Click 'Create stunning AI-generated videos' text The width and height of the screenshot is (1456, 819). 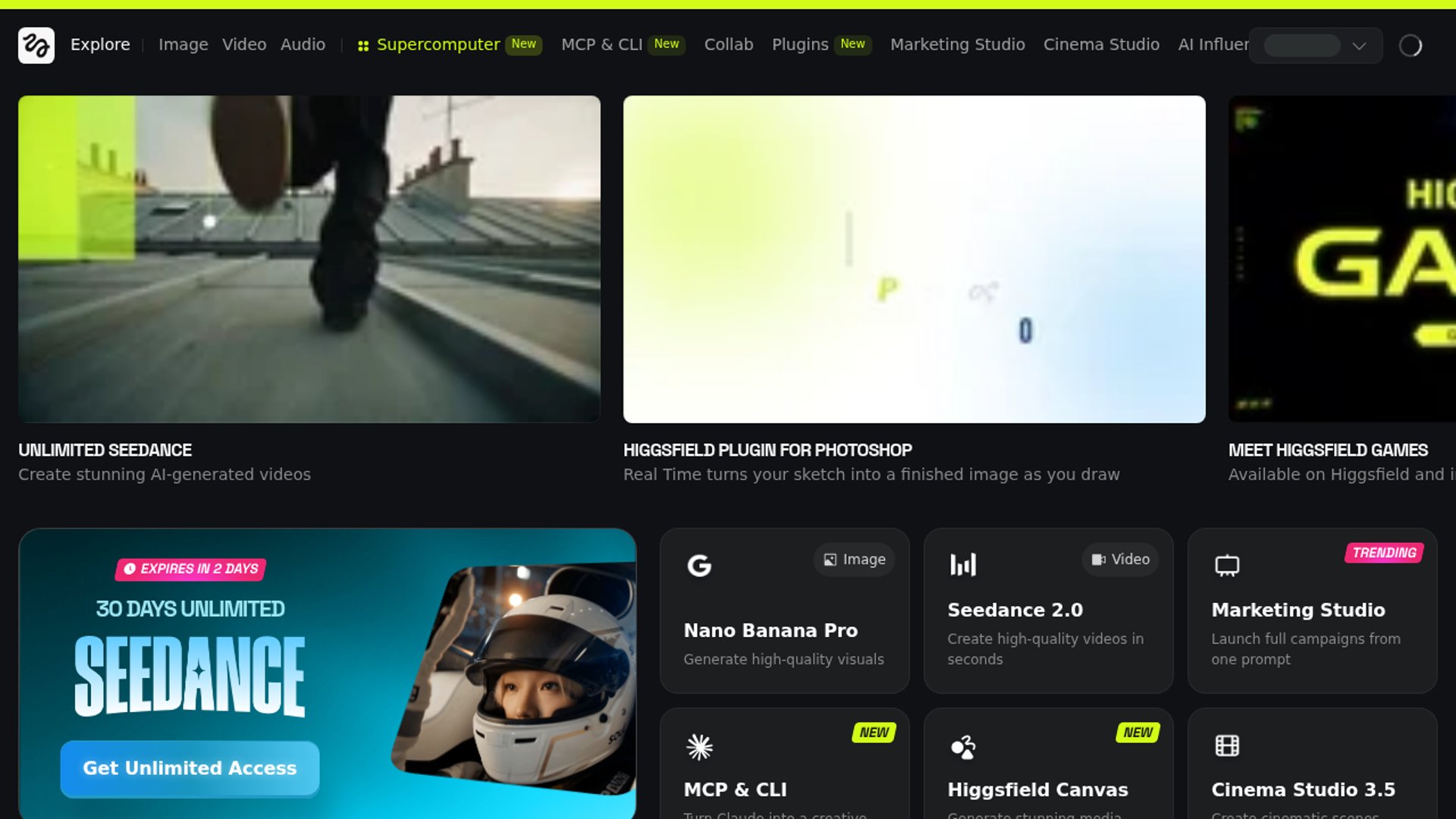(x=165, y=475)
